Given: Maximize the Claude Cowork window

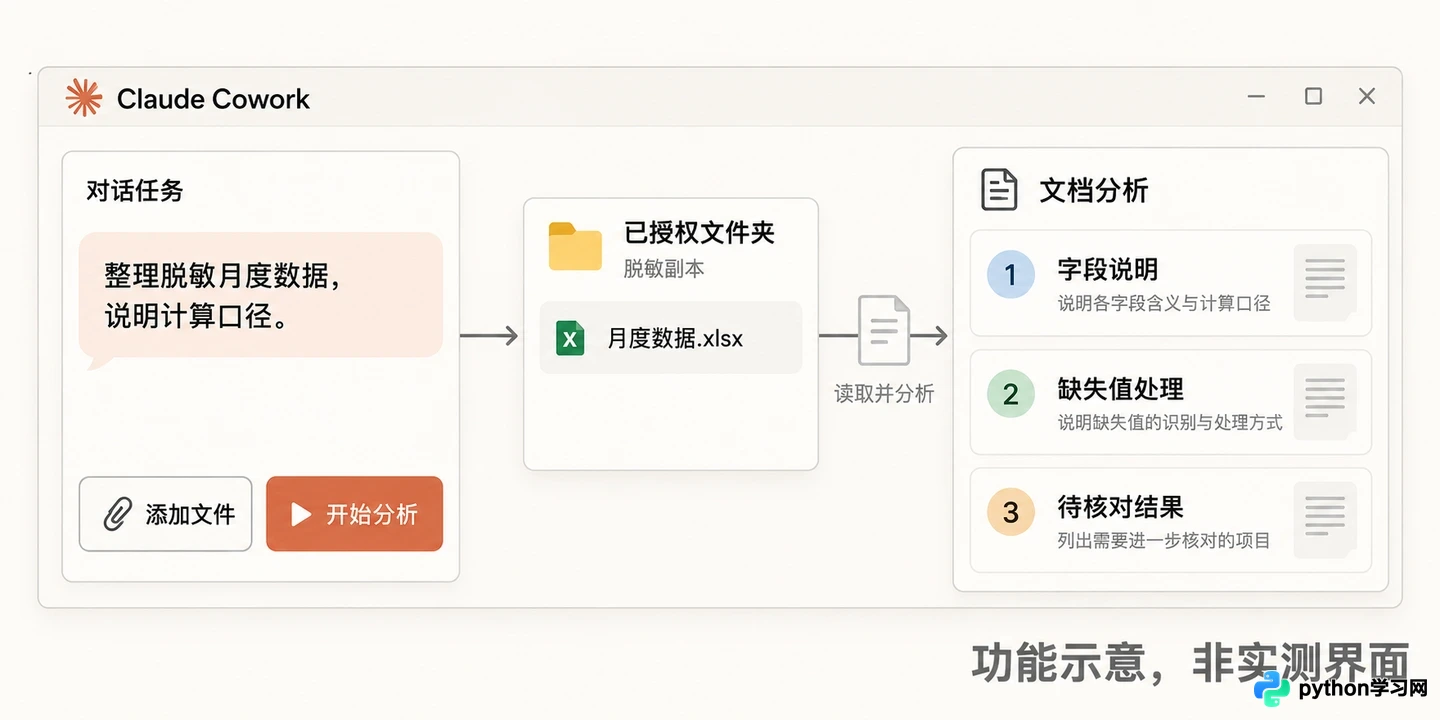Looking at the screenshot, I should [x=1313, y=96].
